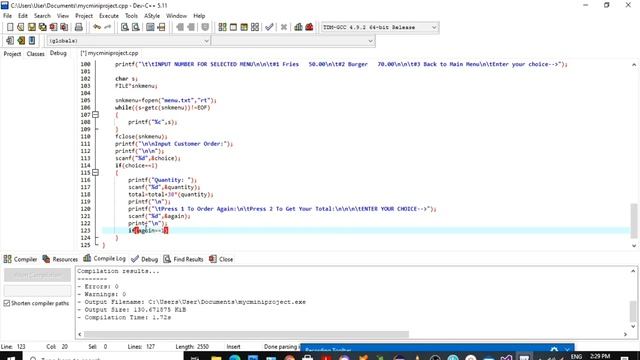The image size is (640, 360).
Task: Save the current file from toolbar
Action: [31, 27]
